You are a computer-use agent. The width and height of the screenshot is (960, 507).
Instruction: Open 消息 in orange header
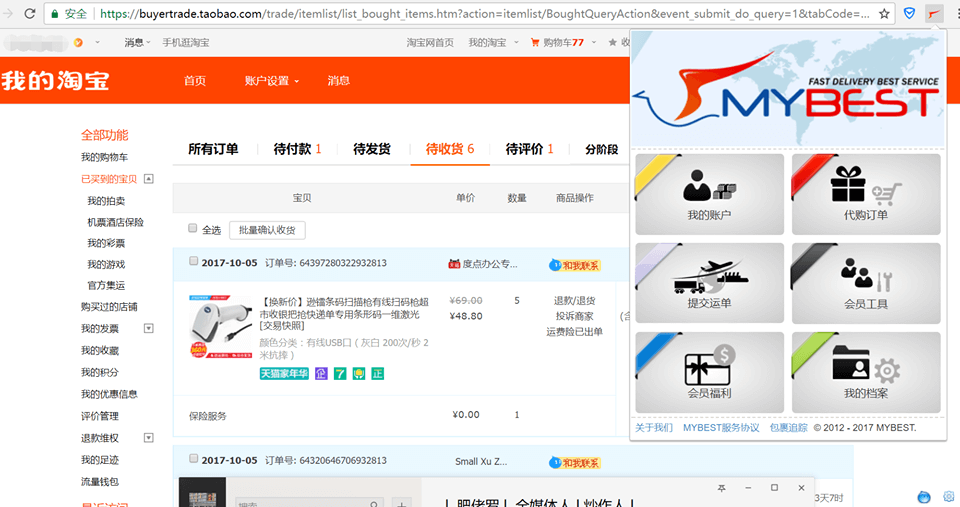click(x=339, y=81)
